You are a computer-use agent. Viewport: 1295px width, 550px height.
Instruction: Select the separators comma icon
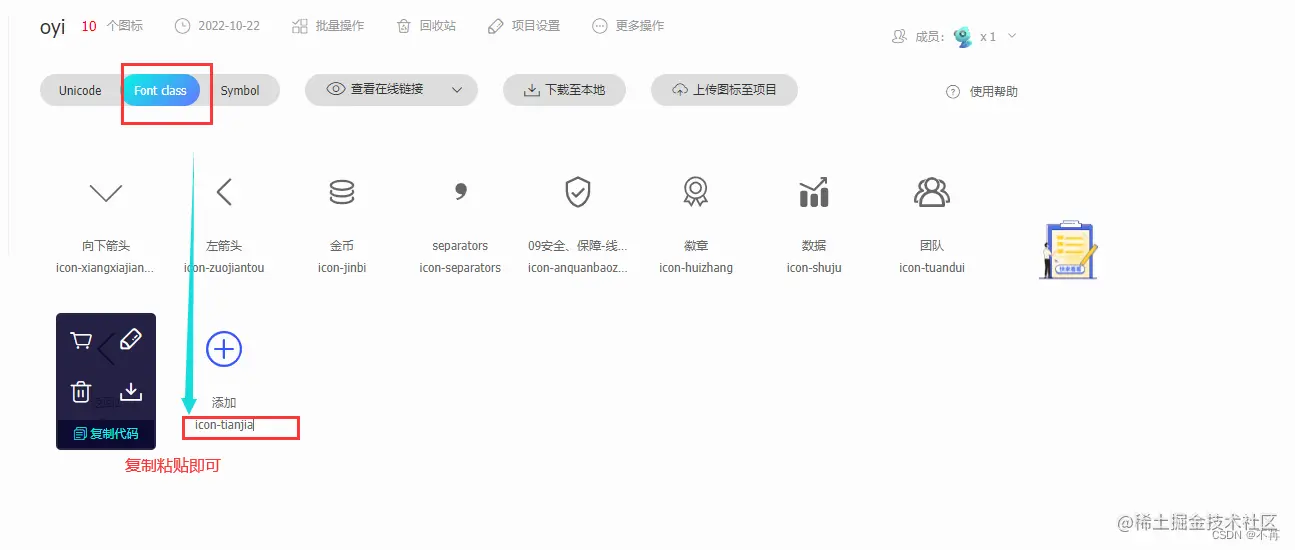tap(460, 192)
